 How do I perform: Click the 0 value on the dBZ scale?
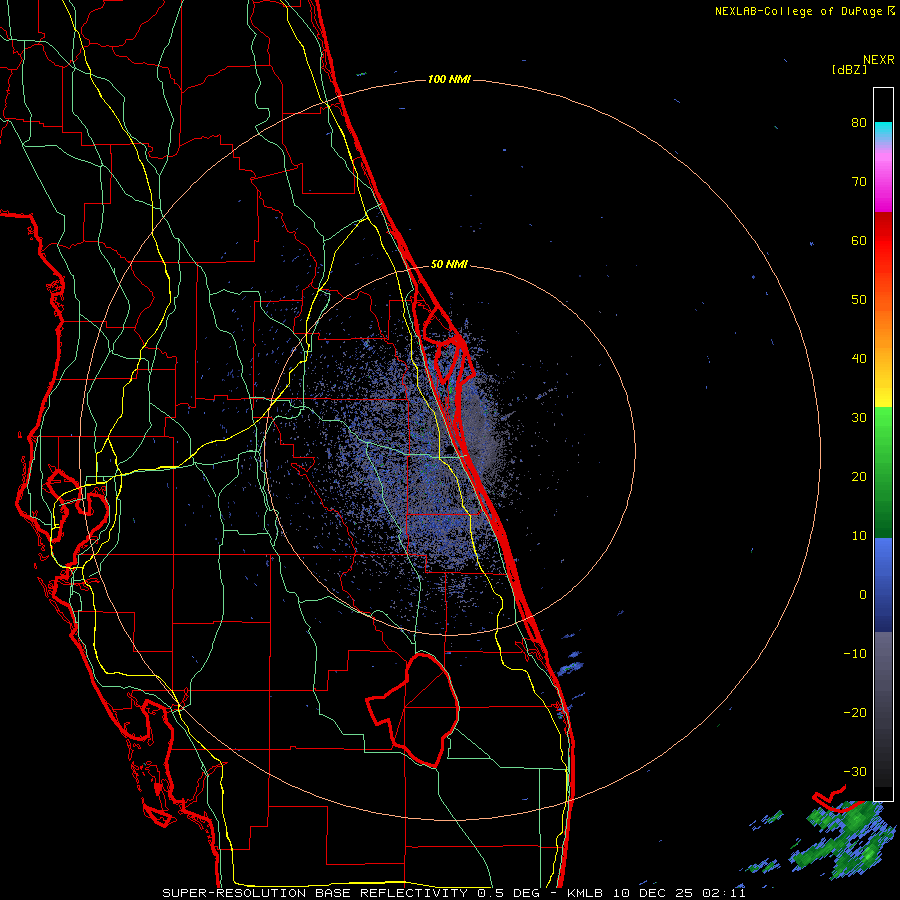pos(863,595)
